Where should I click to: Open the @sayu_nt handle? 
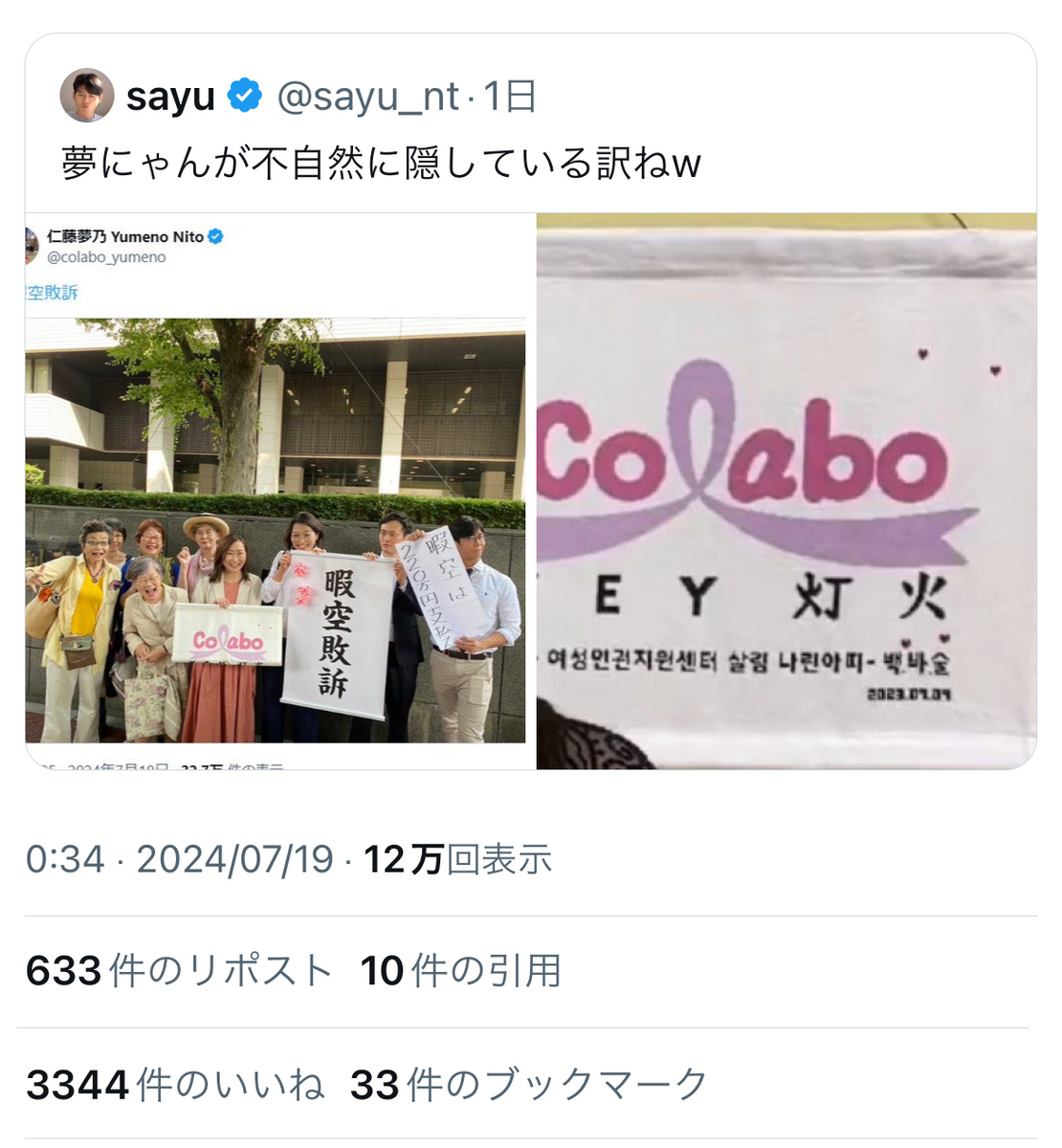368,97
